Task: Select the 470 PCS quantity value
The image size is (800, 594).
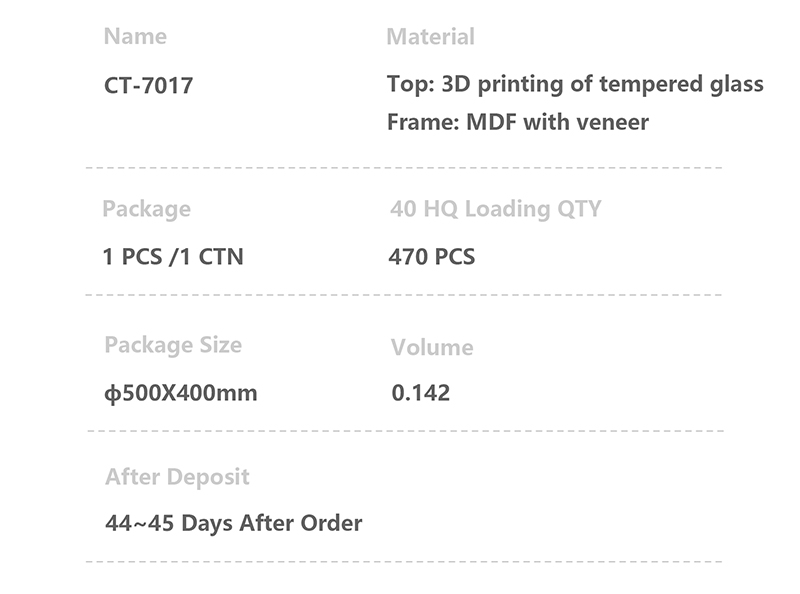Action: pos(431,257)
